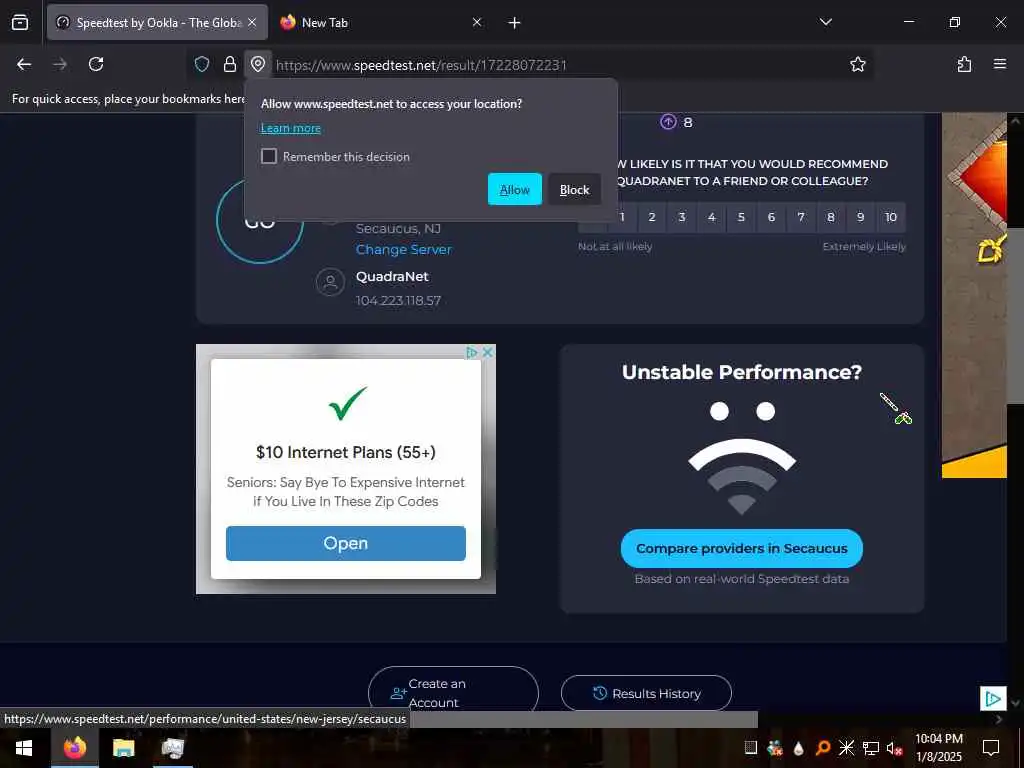Open the Firefox hamburger menu
The height and width of the screenshot is (768, 1024).
(1000, 64)
